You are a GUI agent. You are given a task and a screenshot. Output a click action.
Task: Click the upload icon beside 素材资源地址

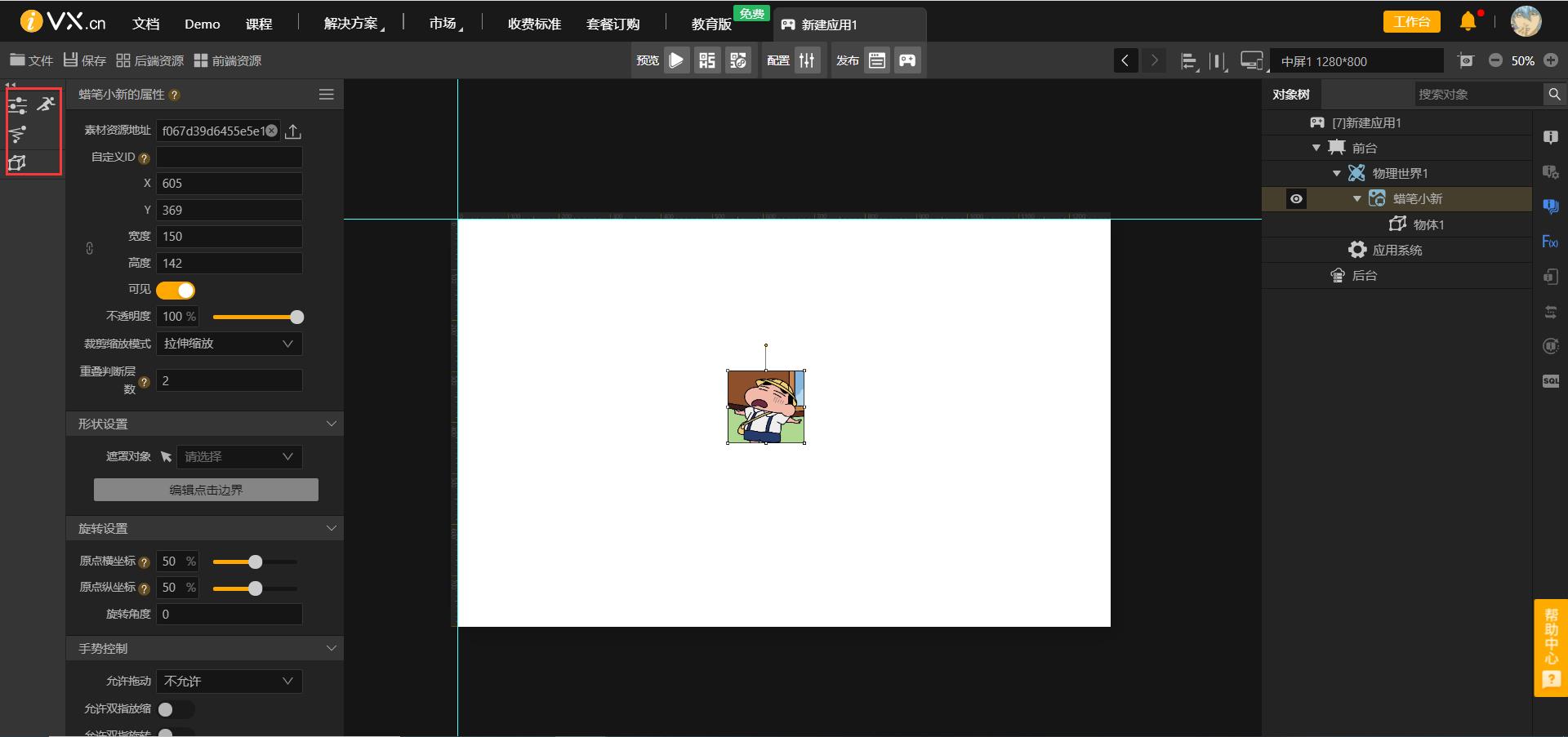294,131
